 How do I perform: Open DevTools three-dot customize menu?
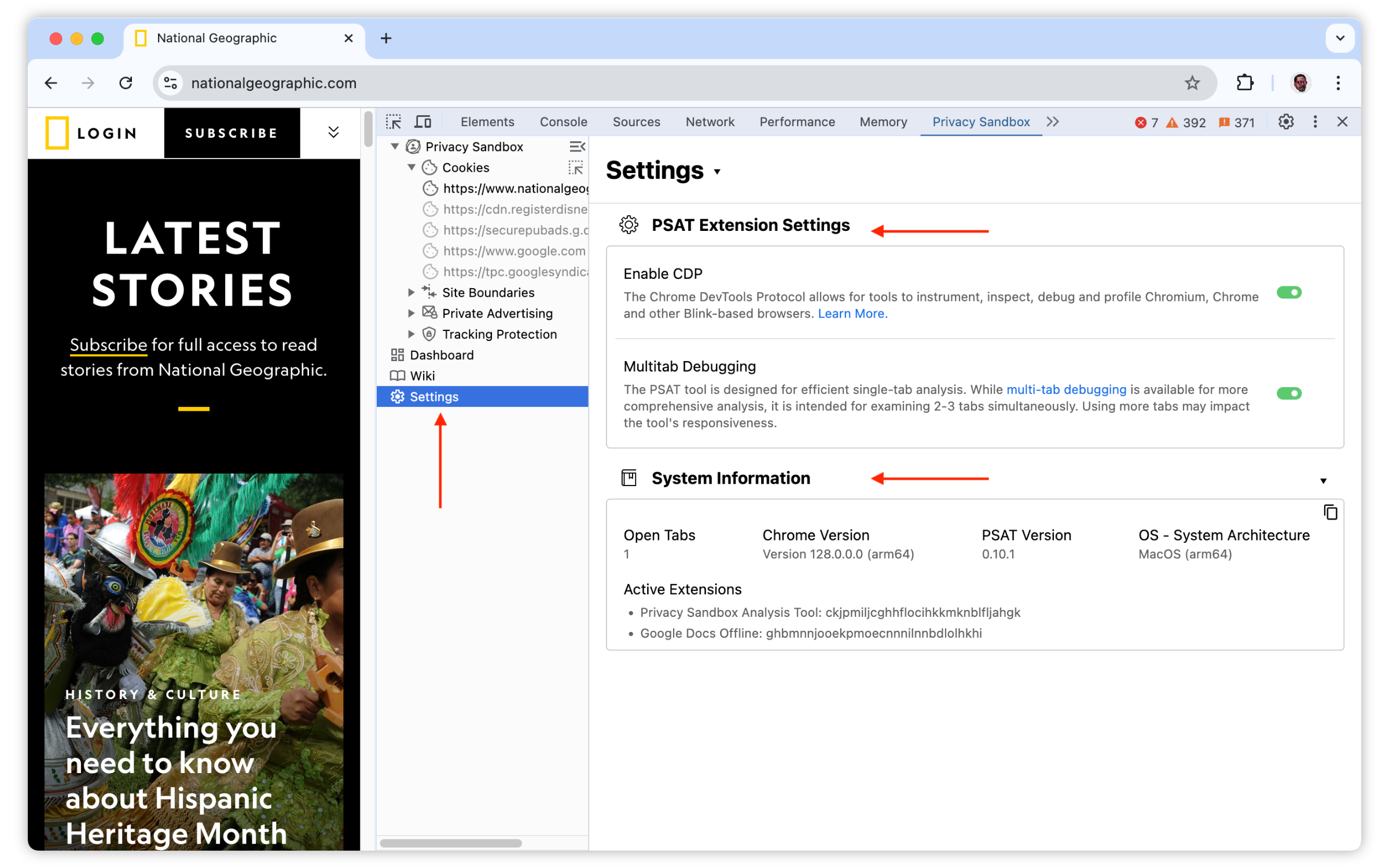point(1315,122)
